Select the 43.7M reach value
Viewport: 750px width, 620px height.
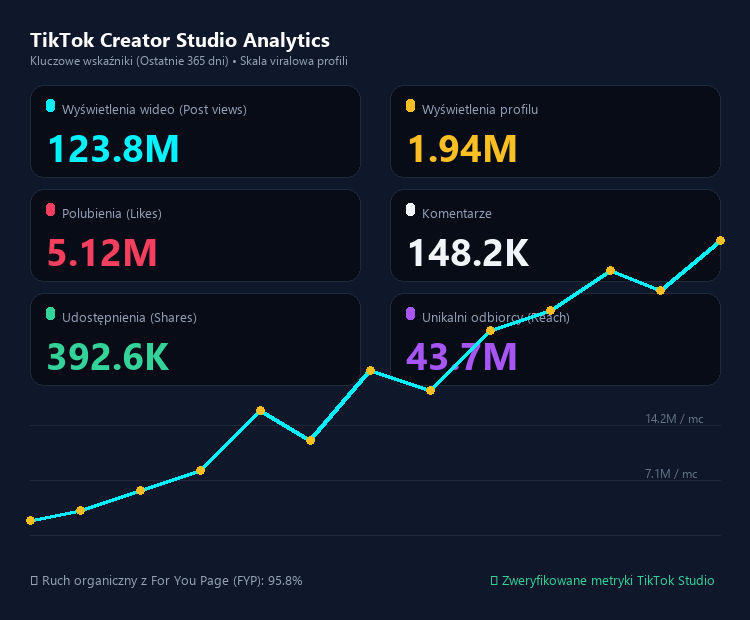(462, 357)
